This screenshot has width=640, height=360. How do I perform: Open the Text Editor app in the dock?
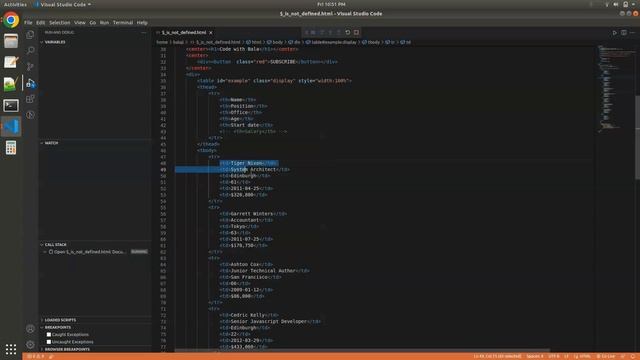(11, 62)
